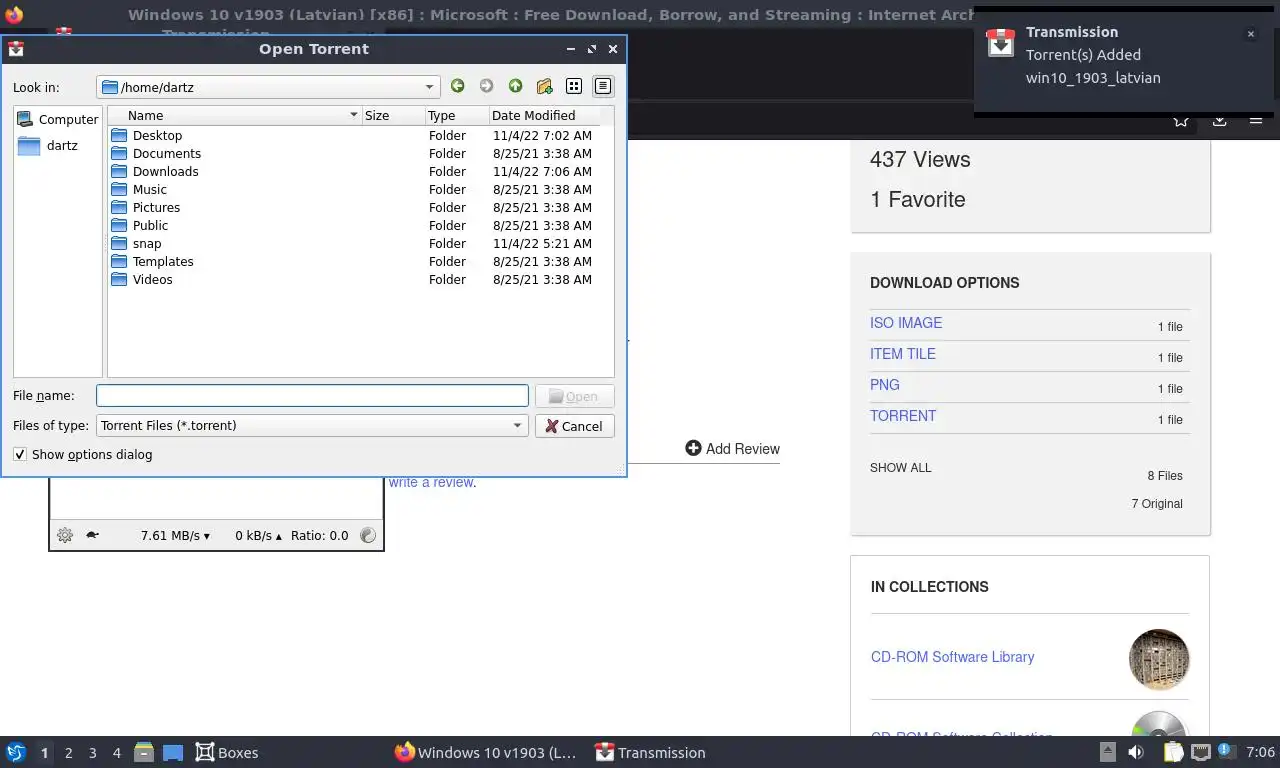Switch to workspace 4
Image resolution: width=1280 pixels, height=768 pixels.
pyautogui.click(x=117, y=753)
